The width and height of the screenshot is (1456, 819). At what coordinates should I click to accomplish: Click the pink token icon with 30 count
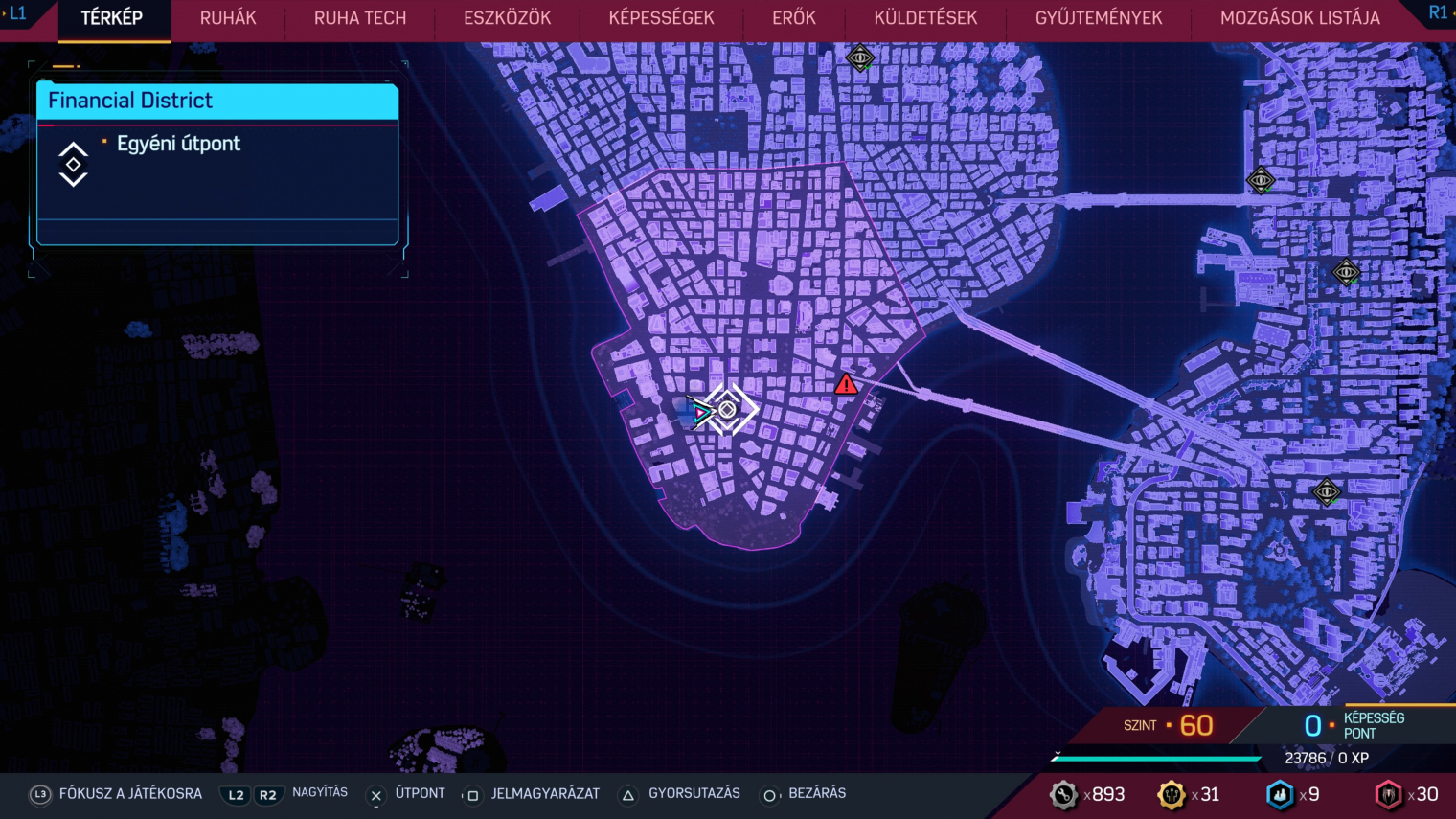(1388, 795)
